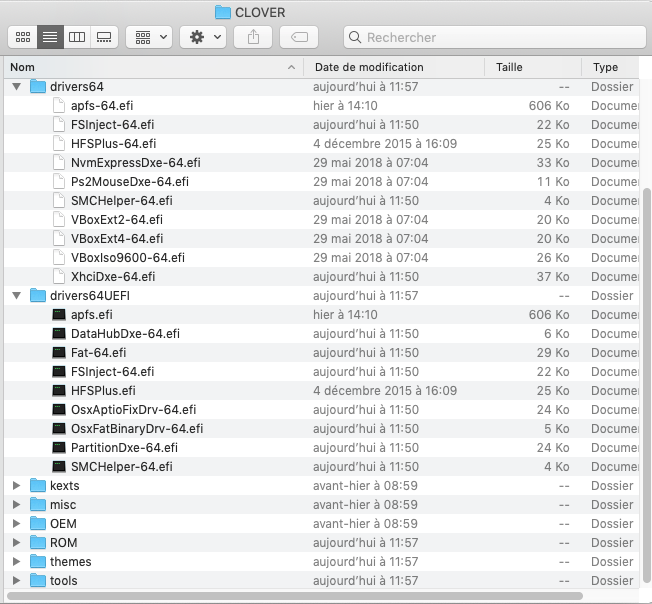This screenshot has width=652, height=604.
Task: Expand the themes folder
Action: point(17,562)
